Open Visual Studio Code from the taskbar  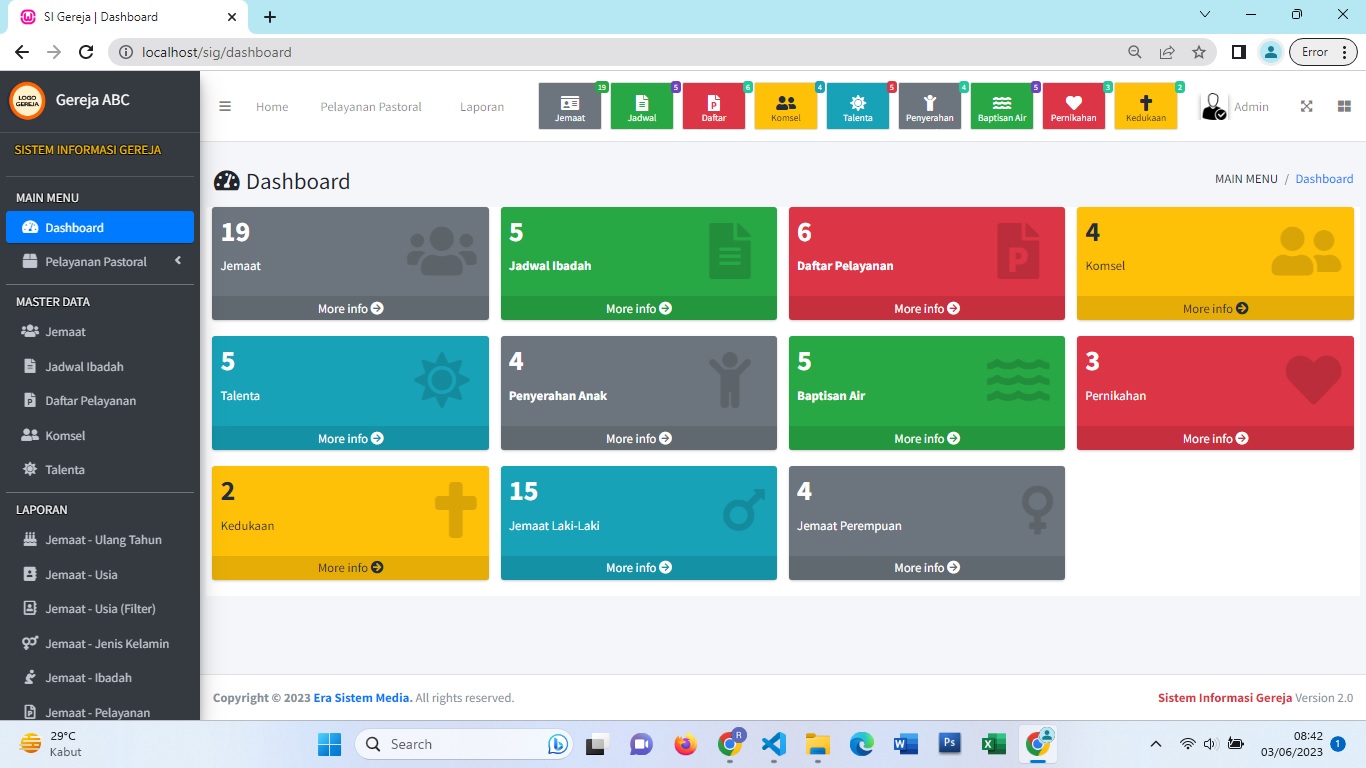click(773, 744)
